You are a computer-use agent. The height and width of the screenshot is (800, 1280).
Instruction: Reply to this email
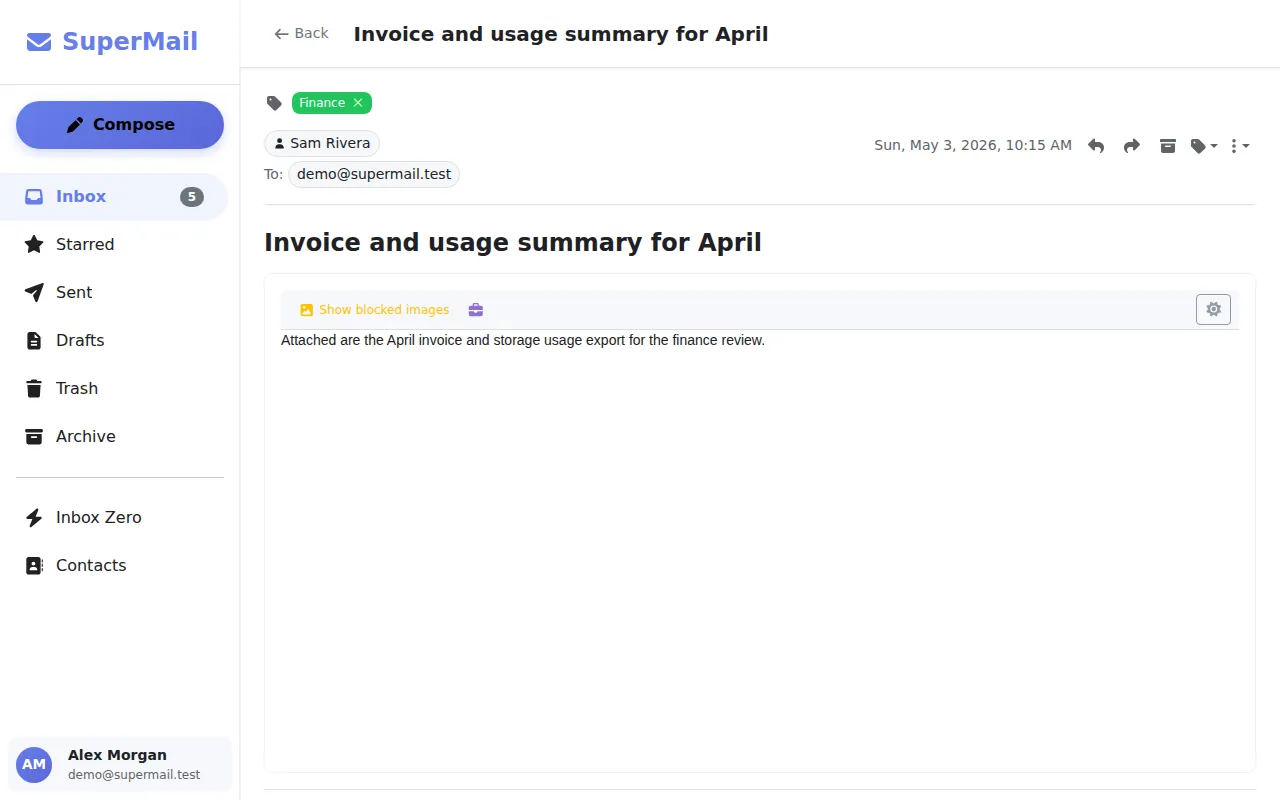[x=1096, y=146]
